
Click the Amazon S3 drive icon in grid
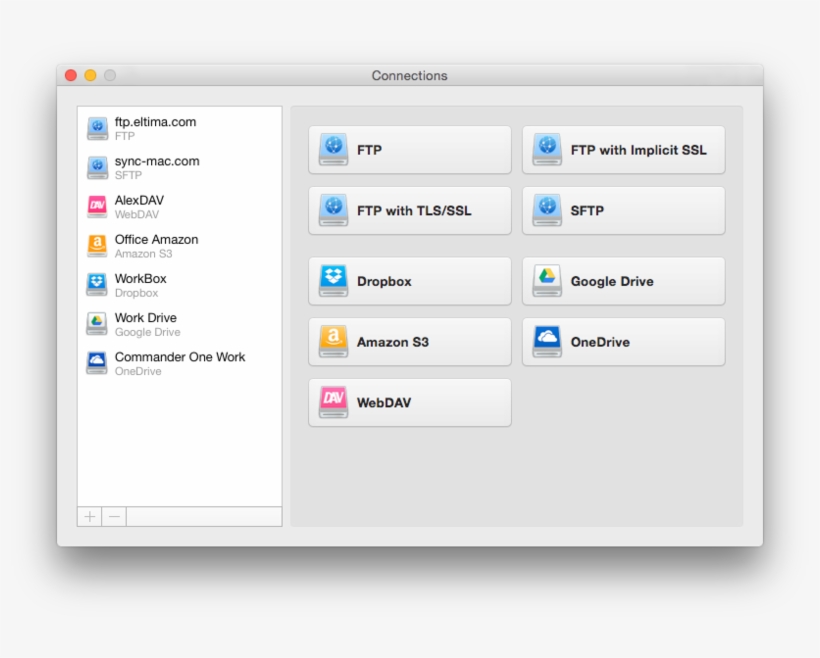click(x=334, y=342)
